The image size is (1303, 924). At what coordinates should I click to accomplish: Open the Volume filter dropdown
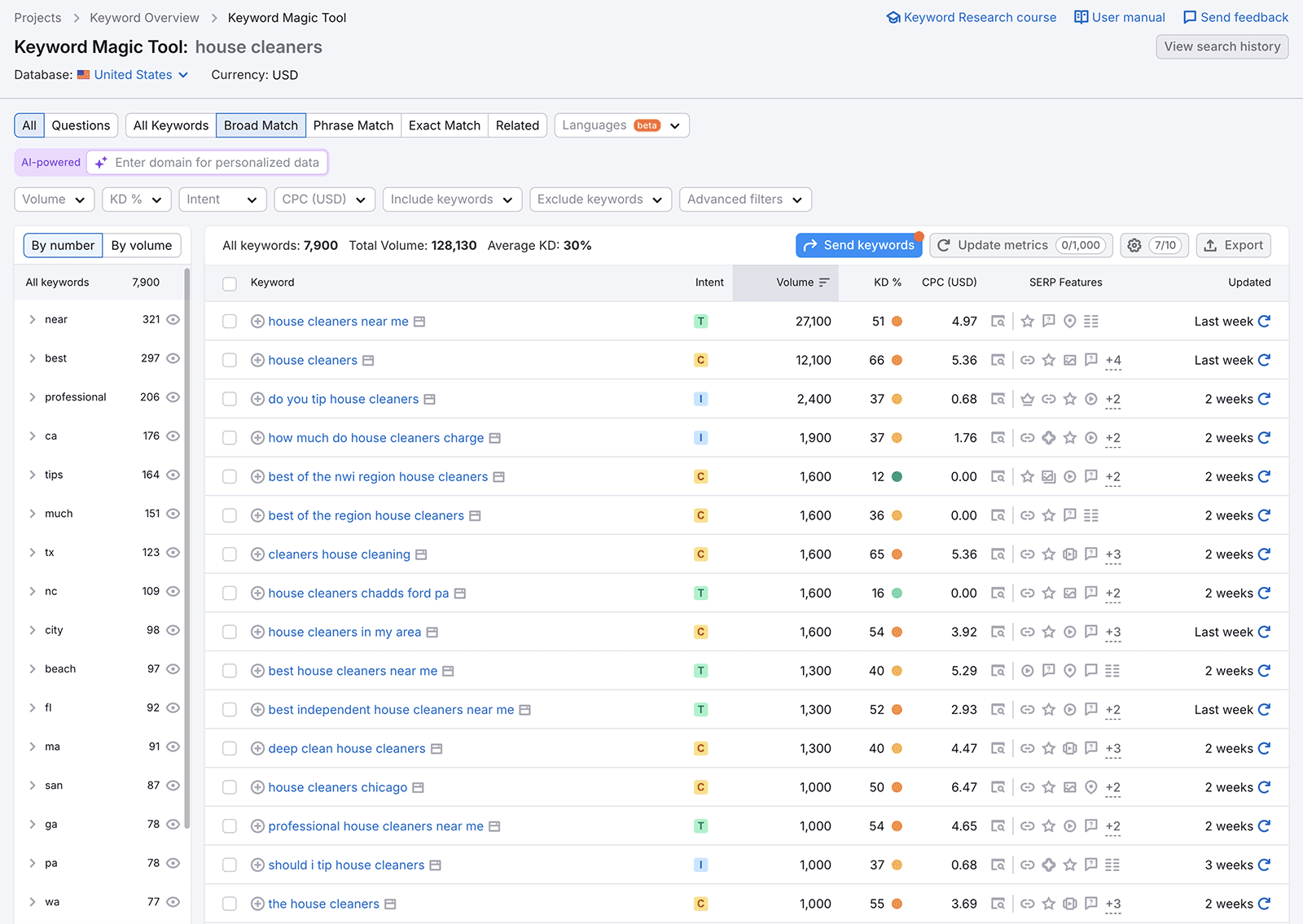54,199
